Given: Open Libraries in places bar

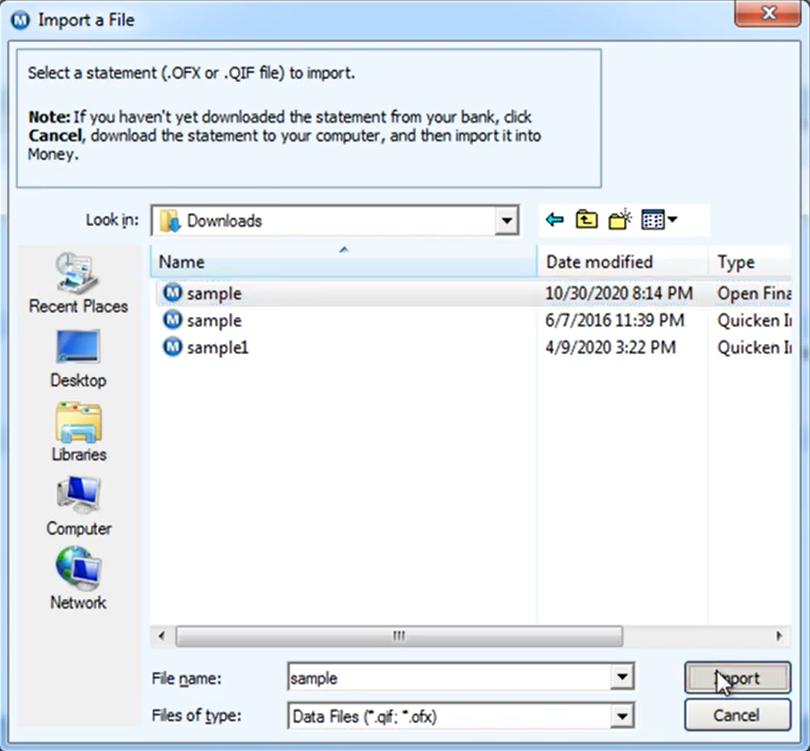Looking at the screenshot, I should tap(79, 432).
